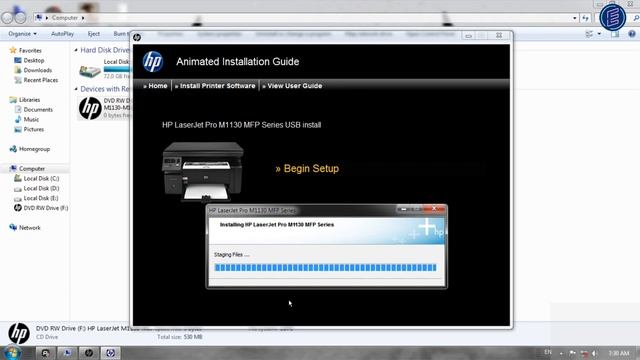Image resolution: width=640 pixels, height=360 pixels.
Task: Minimize the HP installer progress dialog
Action: click(403, 209)
